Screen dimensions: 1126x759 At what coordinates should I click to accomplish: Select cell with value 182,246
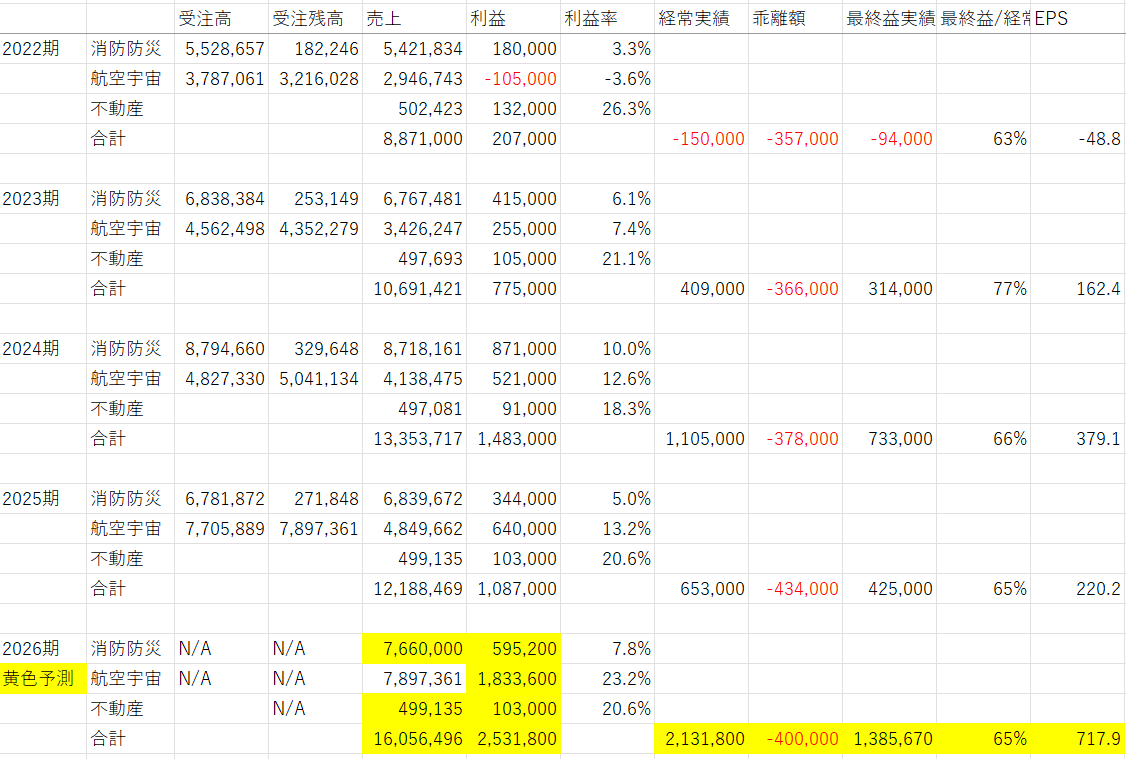[x=315, y=49]
